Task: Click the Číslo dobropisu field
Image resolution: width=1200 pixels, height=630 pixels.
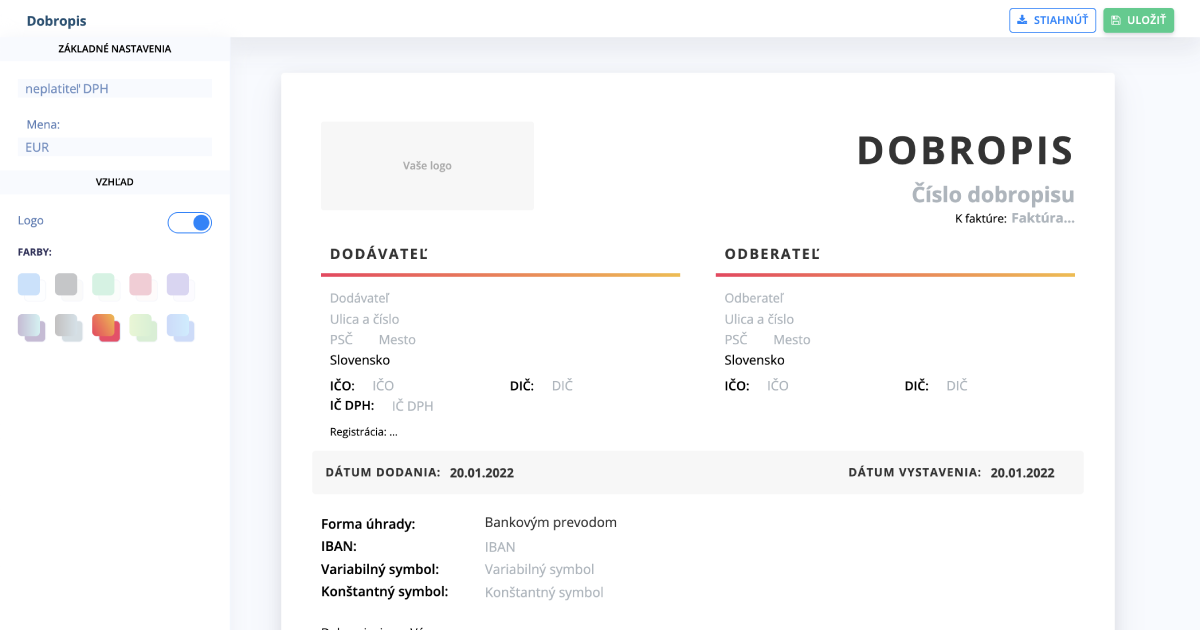Action: tap(992, 194)
